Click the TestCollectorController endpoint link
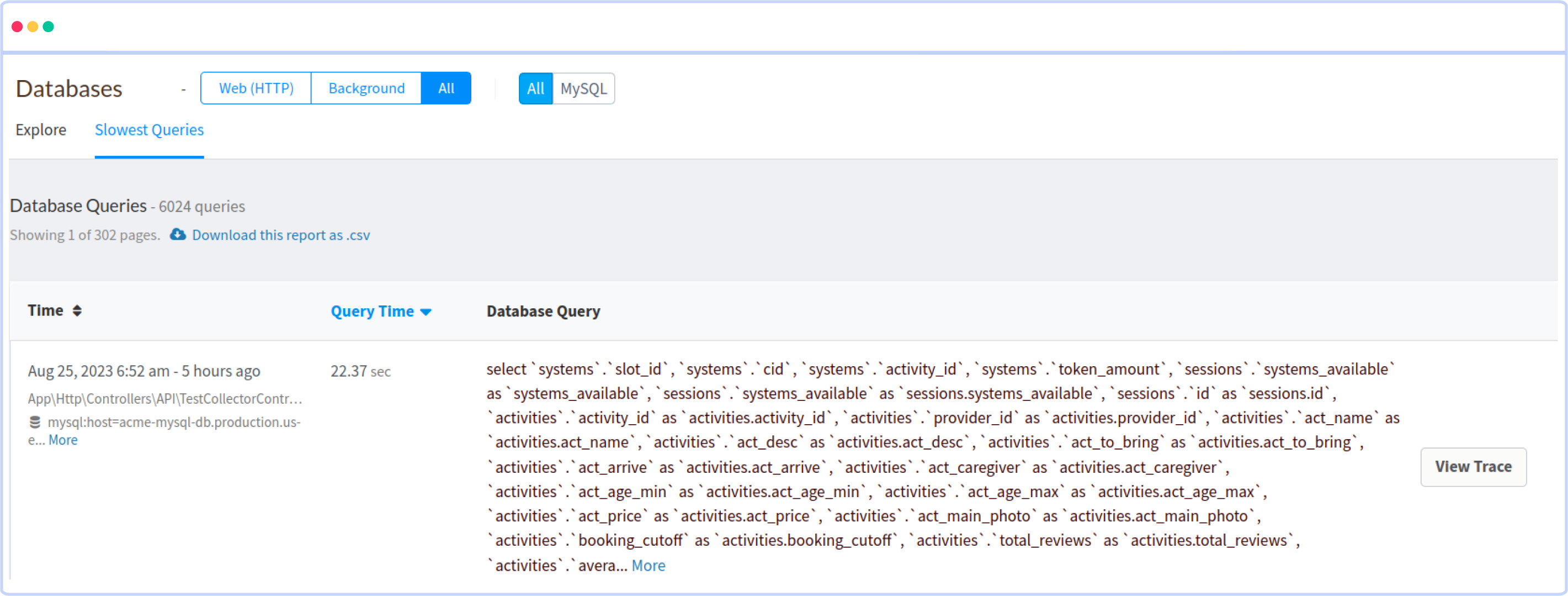The image size is (1568, 596). (165, 399)
